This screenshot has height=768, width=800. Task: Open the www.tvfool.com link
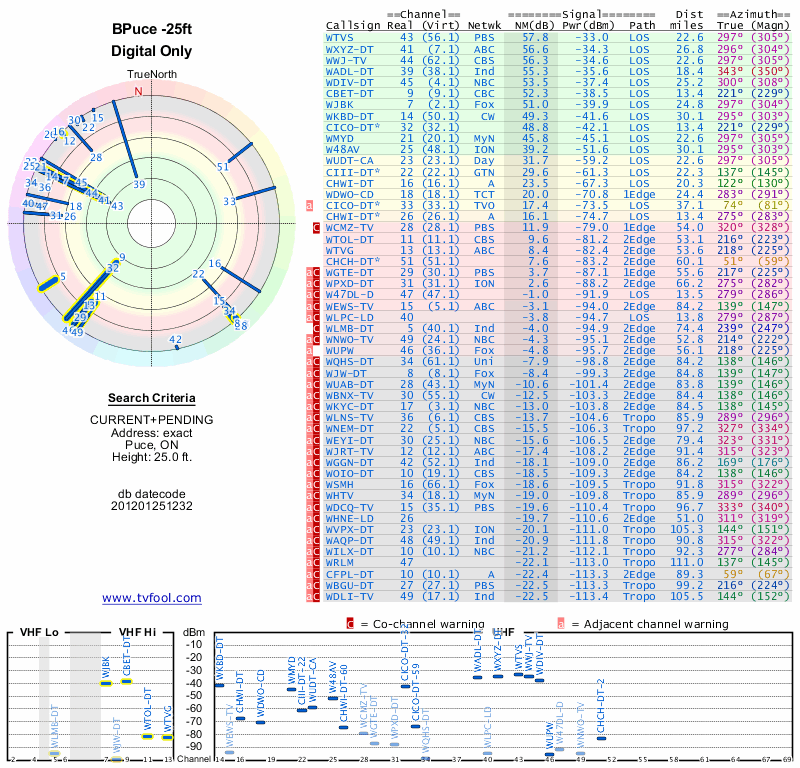point(152,598)
